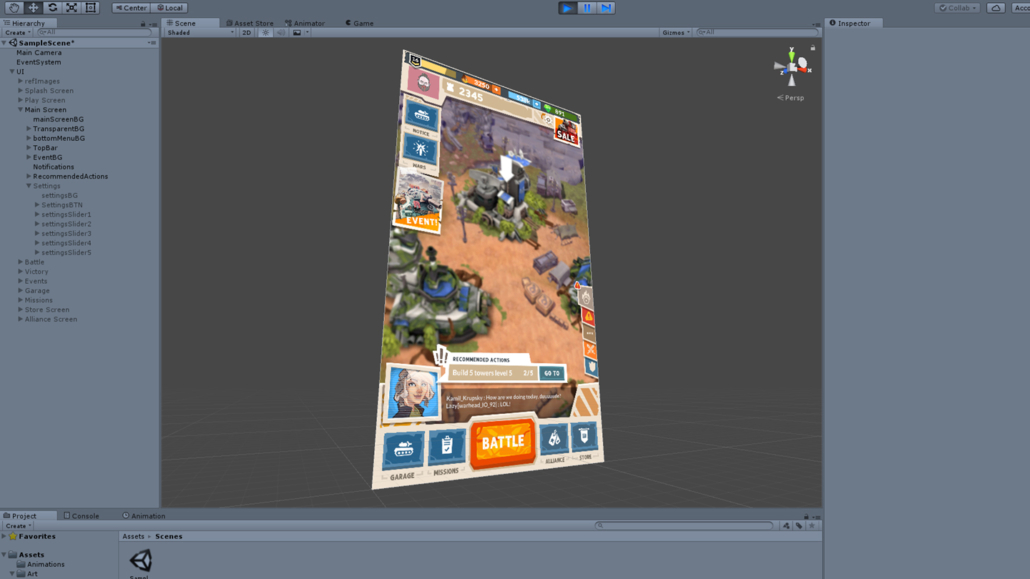Select the Animations folder in Project
Viewport: 1030px width, 579px height.
[x=41, y=564]
